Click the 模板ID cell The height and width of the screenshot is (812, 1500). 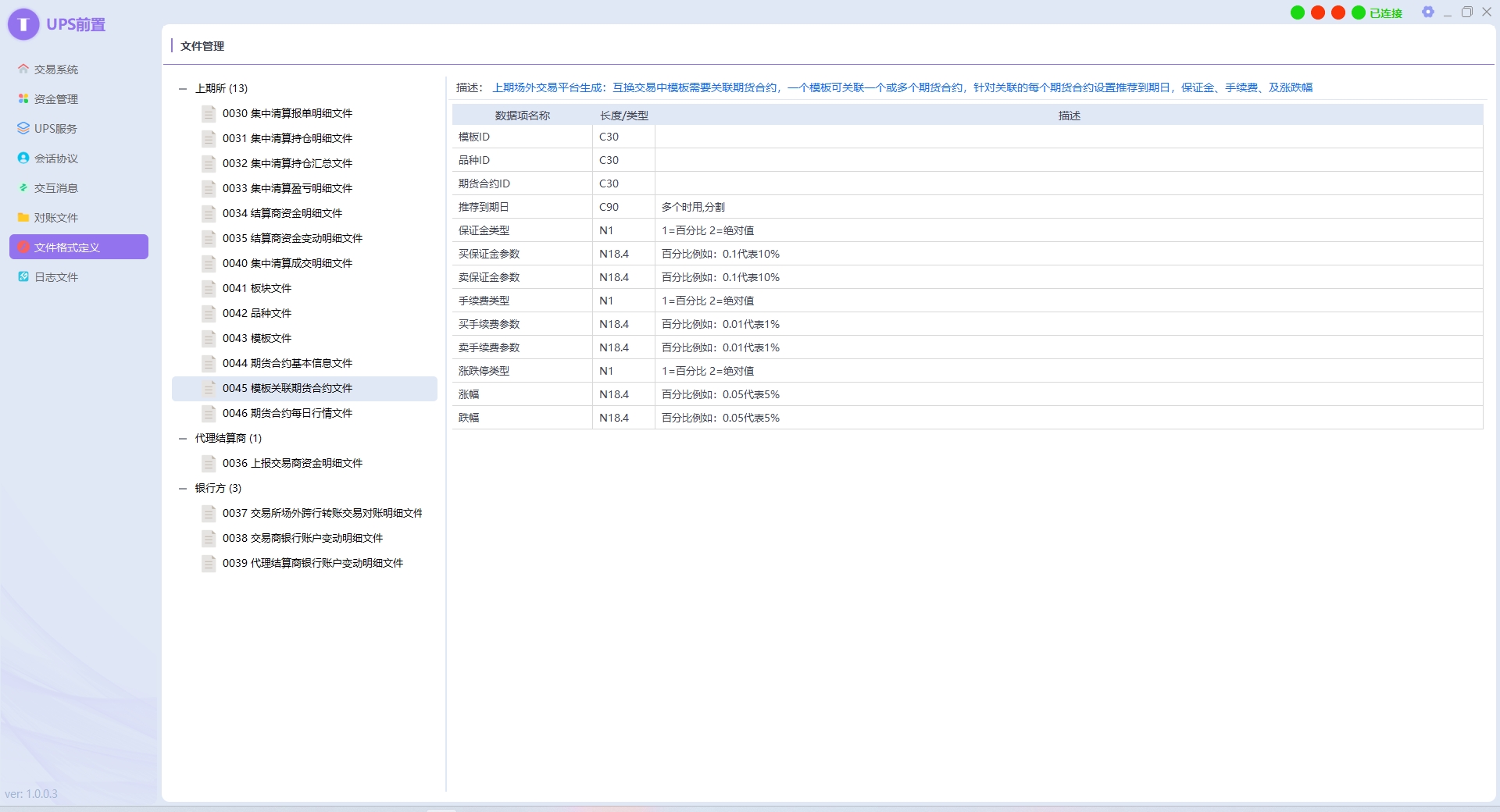click(x=523, y=137)
